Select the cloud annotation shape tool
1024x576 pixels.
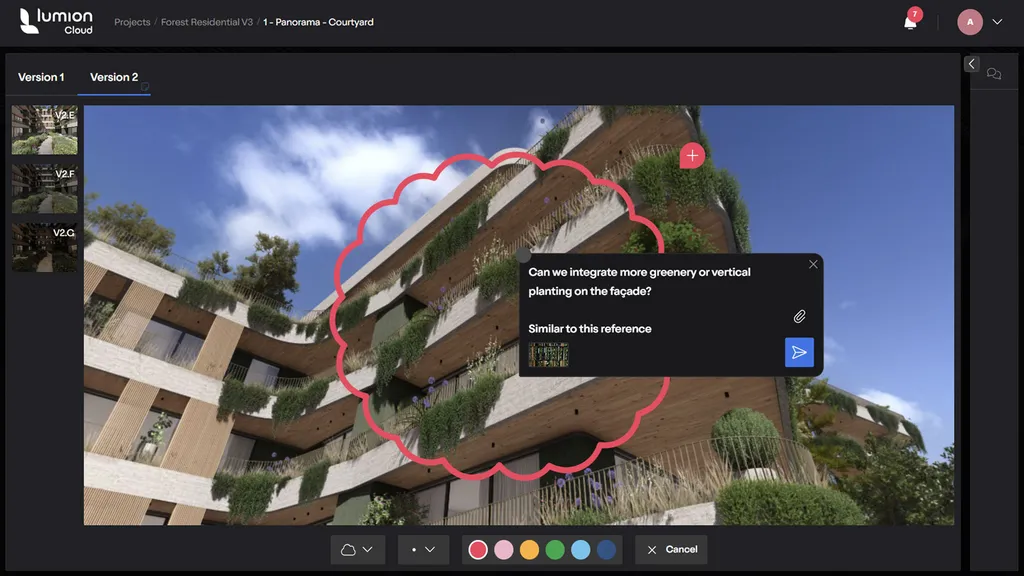348,549
